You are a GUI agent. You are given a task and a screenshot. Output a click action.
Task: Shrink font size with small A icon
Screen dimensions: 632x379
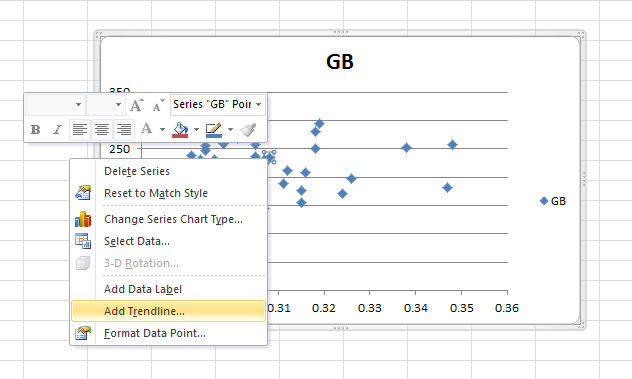pyautogui.click(x=158, y=105)
